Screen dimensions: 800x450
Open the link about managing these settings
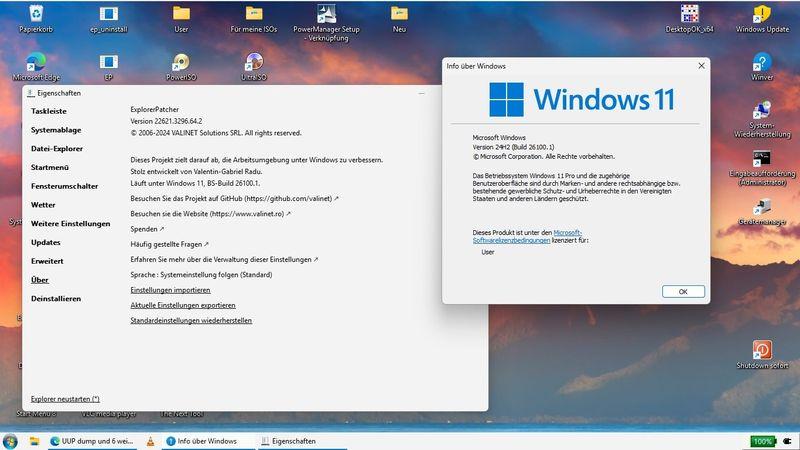[224, 260]
